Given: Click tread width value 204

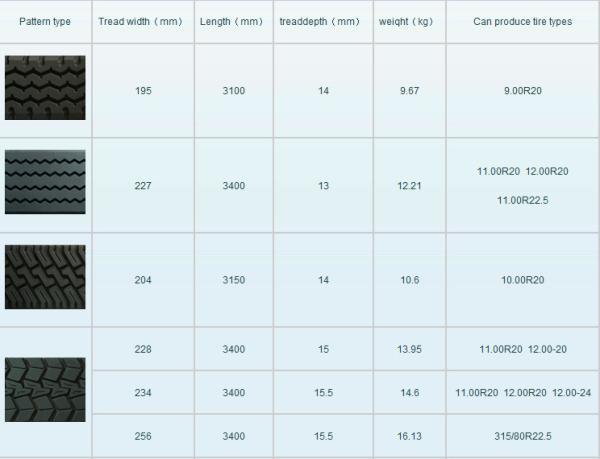Looking at the screenshot, I should 143,280.
